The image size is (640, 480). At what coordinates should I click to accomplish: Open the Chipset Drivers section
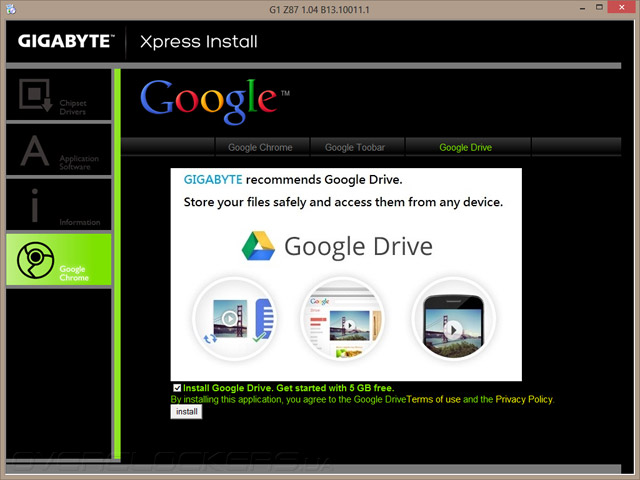click(58, 95)
